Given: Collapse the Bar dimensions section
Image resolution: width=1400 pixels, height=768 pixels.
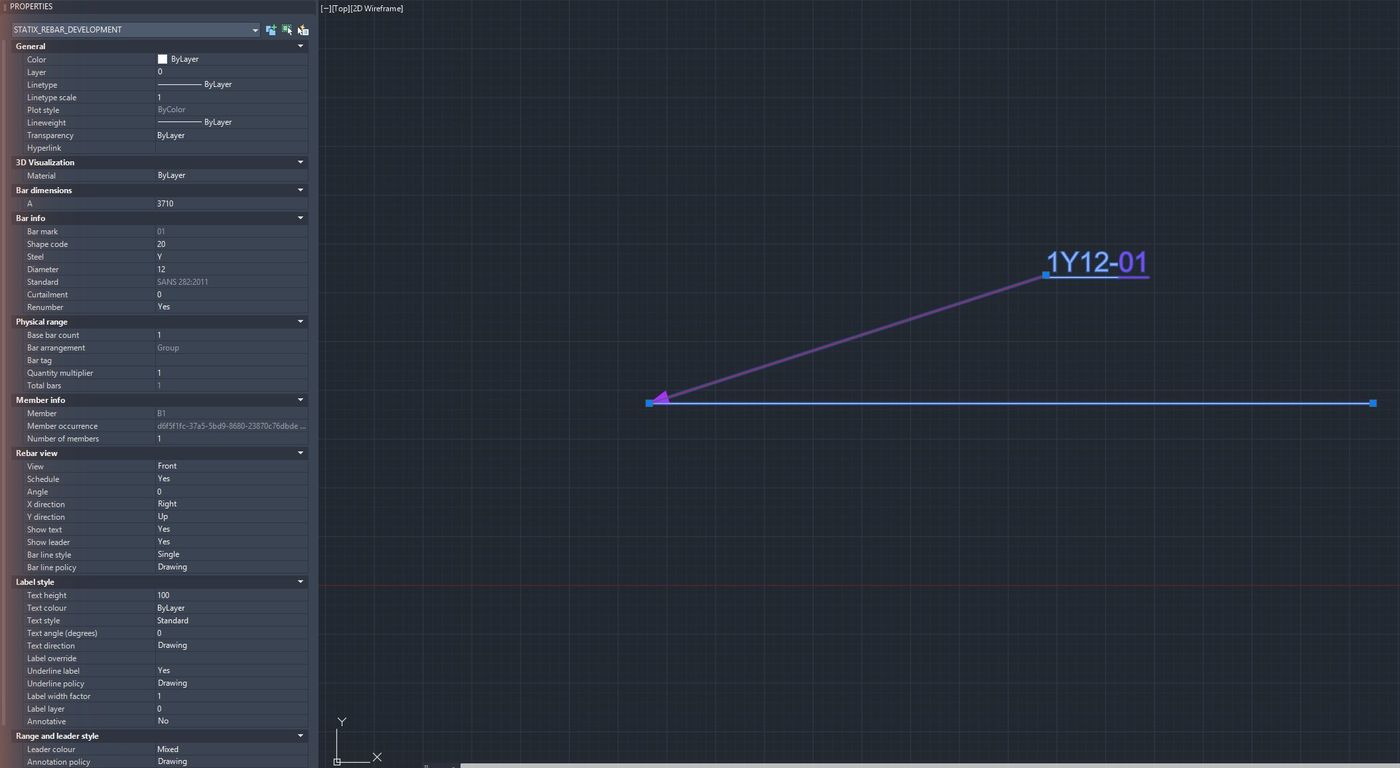Looking at the screenshot, I should pyautogui.click(x=301, y=190).
